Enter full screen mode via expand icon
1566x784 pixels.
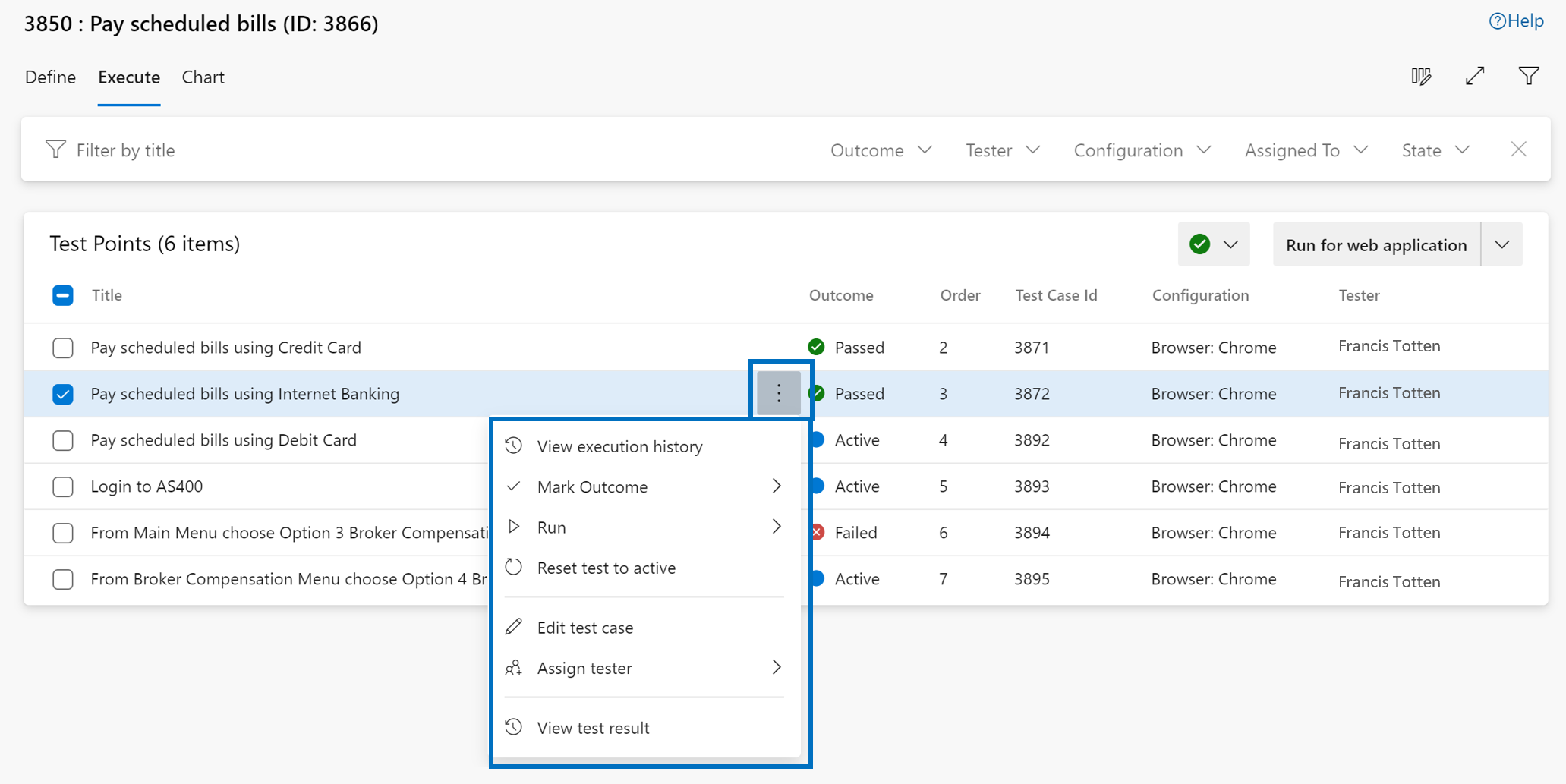coord(1475,76)
